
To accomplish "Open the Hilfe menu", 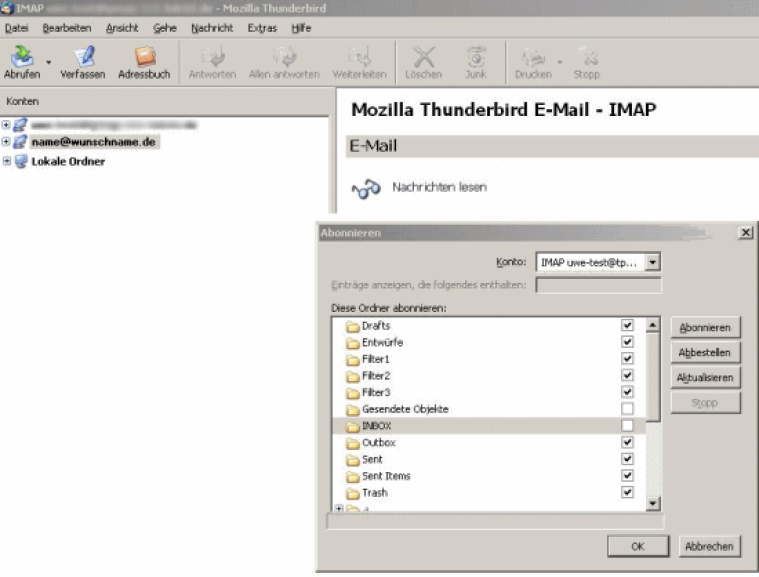I will point(301,28).
